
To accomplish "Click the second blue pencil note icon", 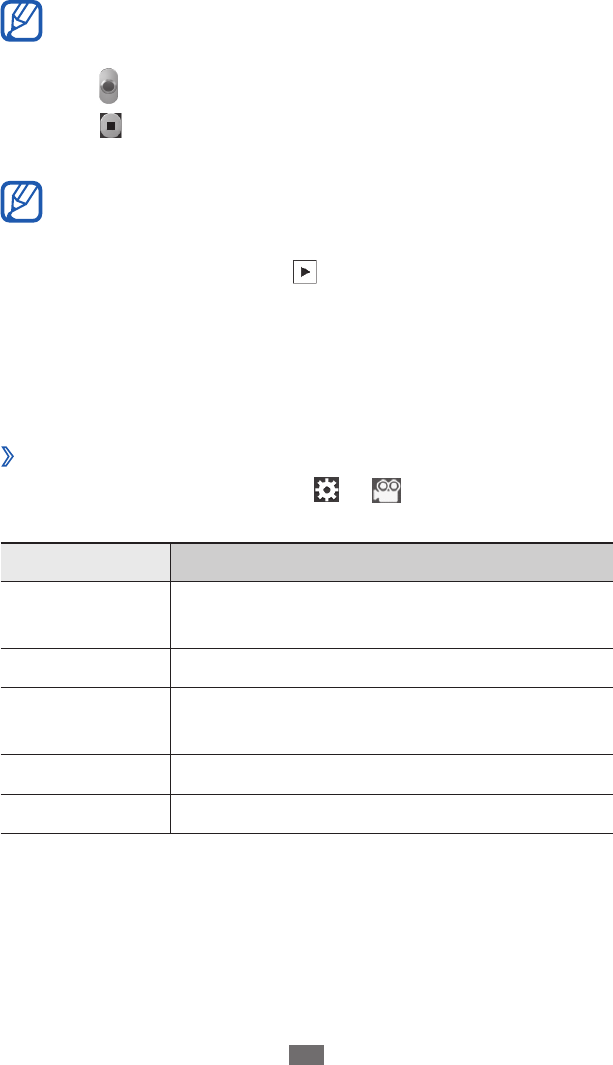I will [21, 200].
